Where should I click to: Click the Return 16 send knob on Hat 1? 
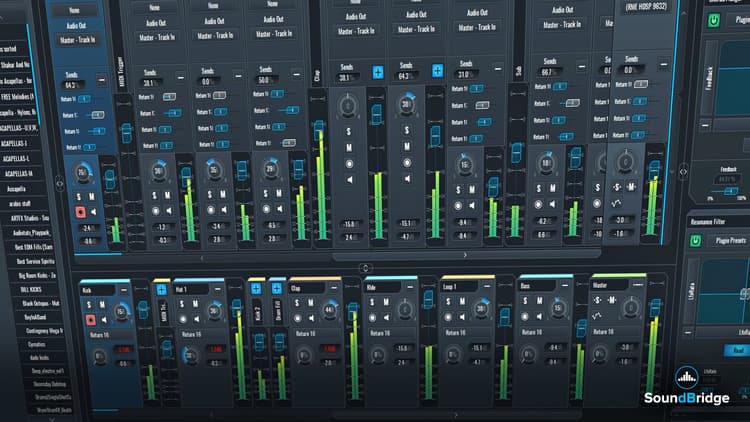(x=190, y=355)
